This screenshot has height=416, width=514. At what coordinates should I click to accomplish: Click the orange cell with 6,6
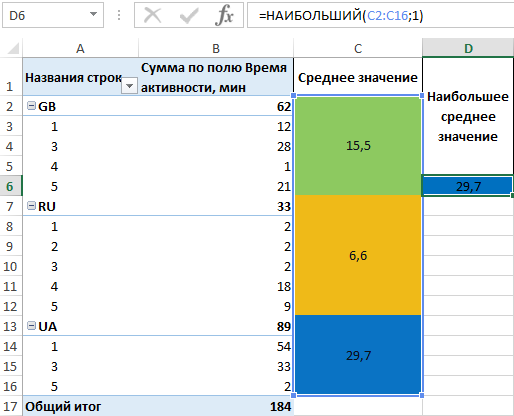[x=358, y=255]
